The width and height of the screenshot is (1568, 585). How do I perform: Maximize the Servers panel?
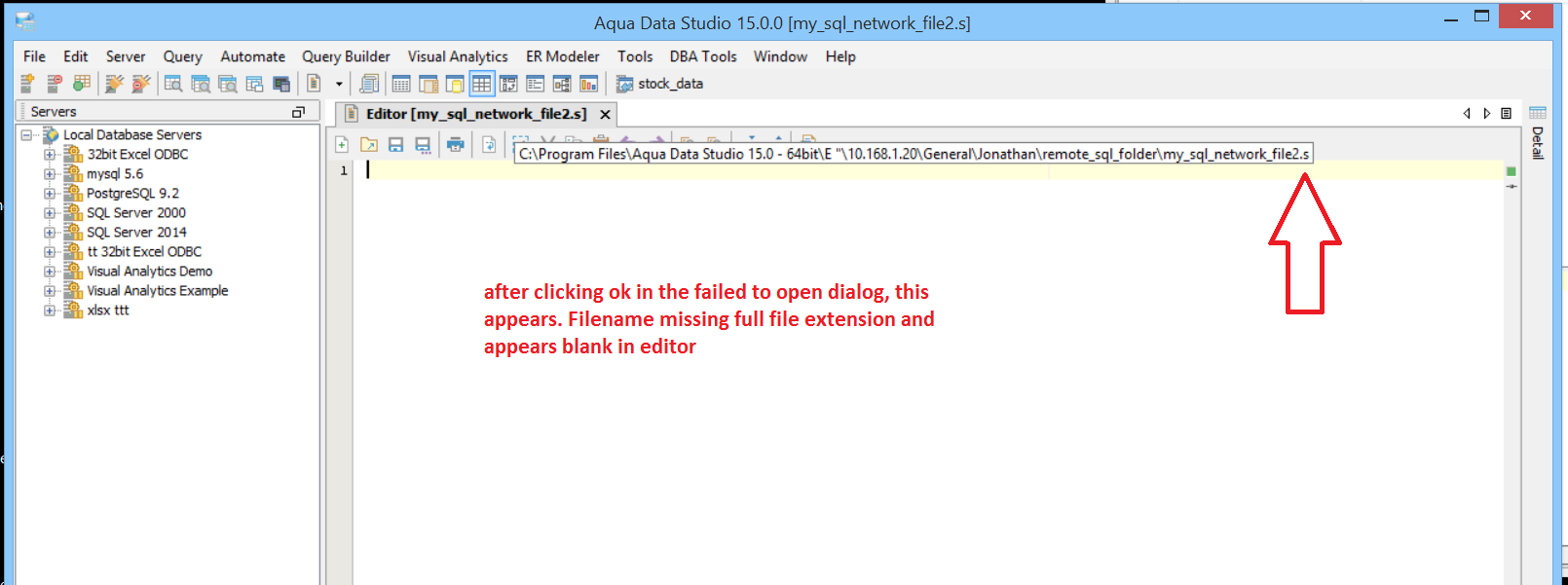[x=298, y=112]
